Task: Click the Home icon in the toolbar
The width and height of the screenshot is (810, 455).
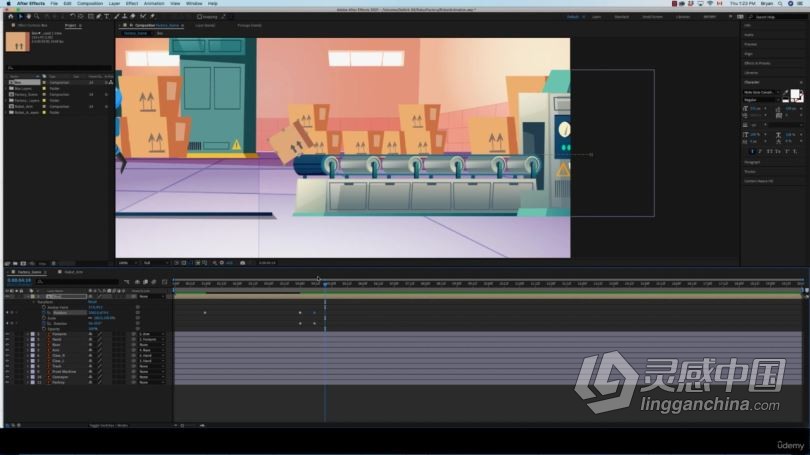Action: [10, 17]
